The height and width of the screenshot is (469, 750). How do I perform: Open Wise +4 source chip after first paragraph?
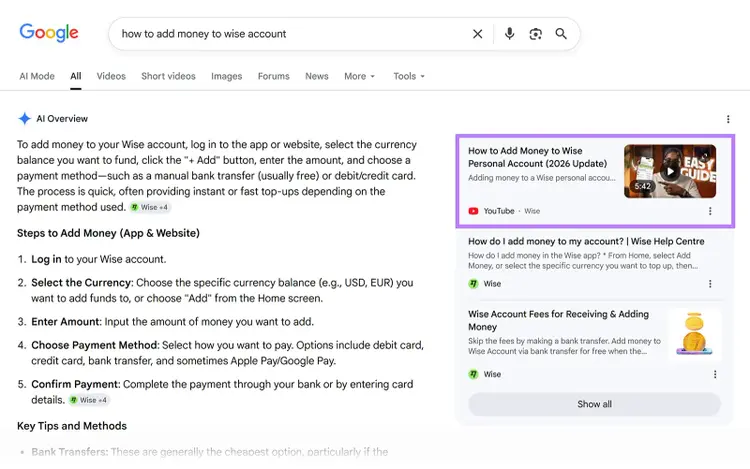click(150, 207)
